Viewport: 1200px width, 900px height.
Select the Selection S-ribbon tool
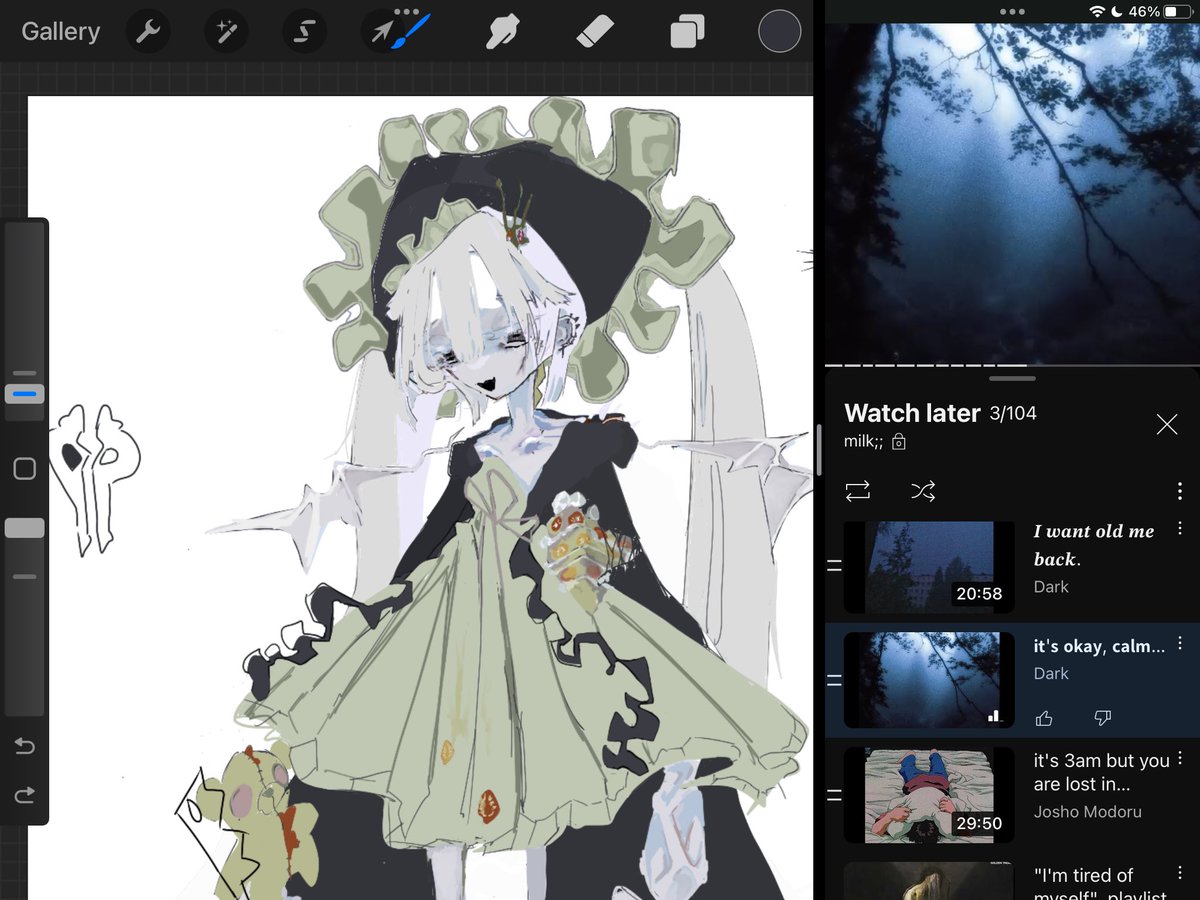304,32
